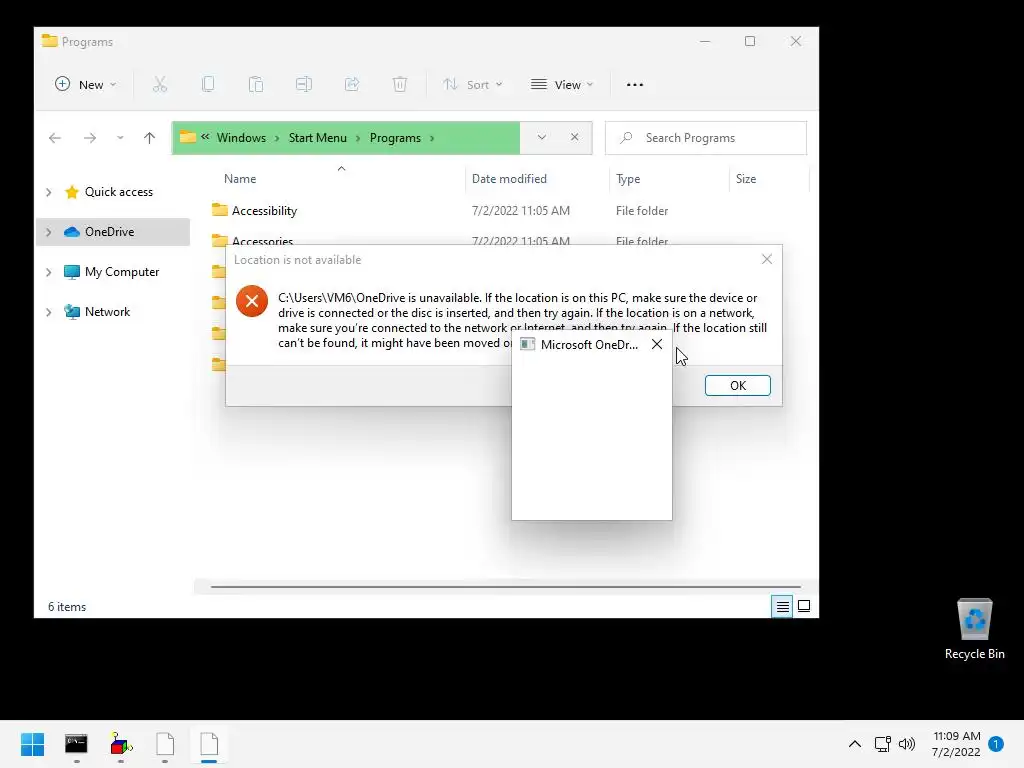Screen dimensions: 1024x768
Task: Sort by Date modified column header
Action: coord(509,179)
